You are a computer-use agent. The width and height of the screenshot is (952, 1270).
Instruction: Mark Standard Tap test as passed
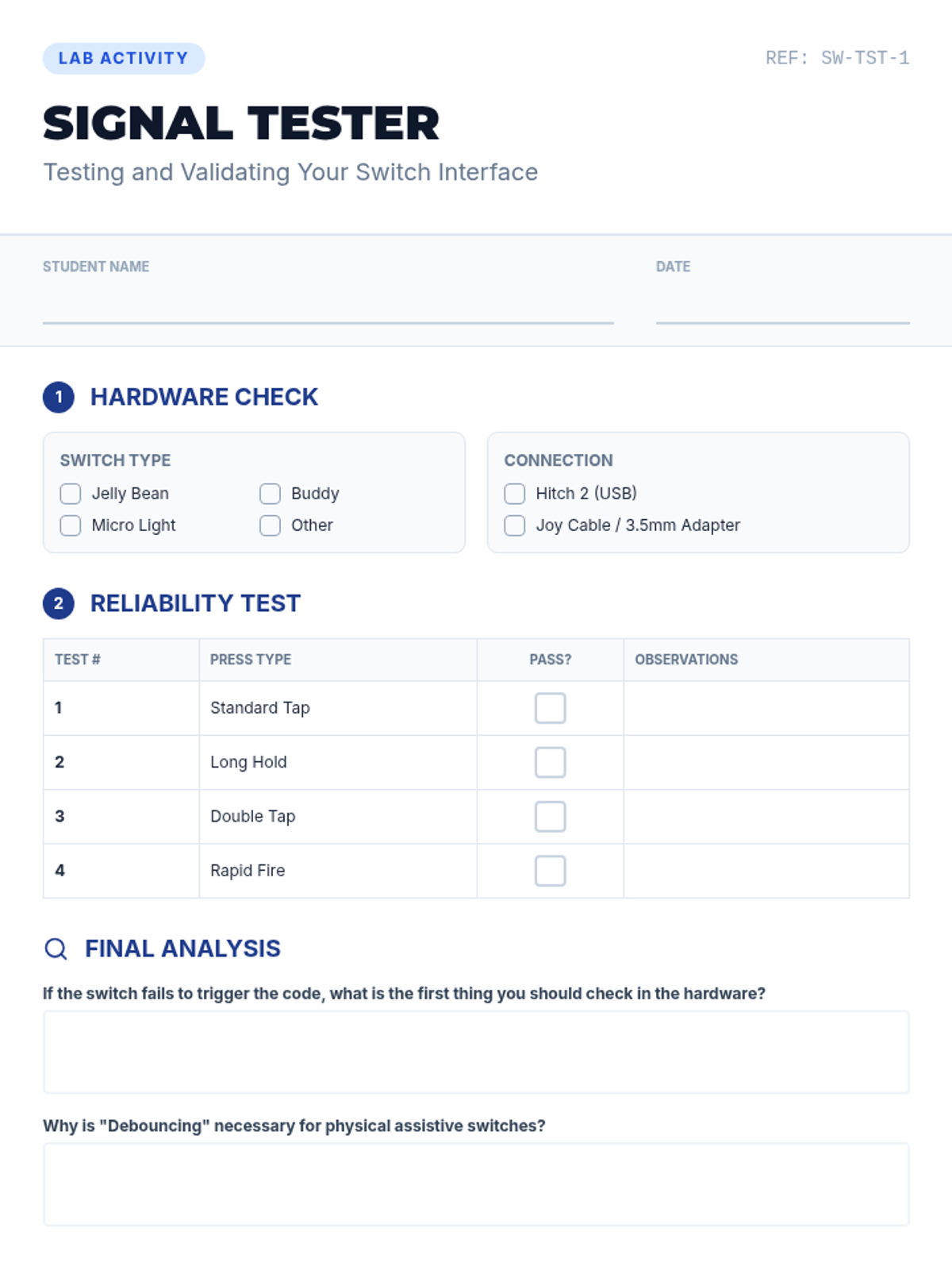(x=550, y=708)
